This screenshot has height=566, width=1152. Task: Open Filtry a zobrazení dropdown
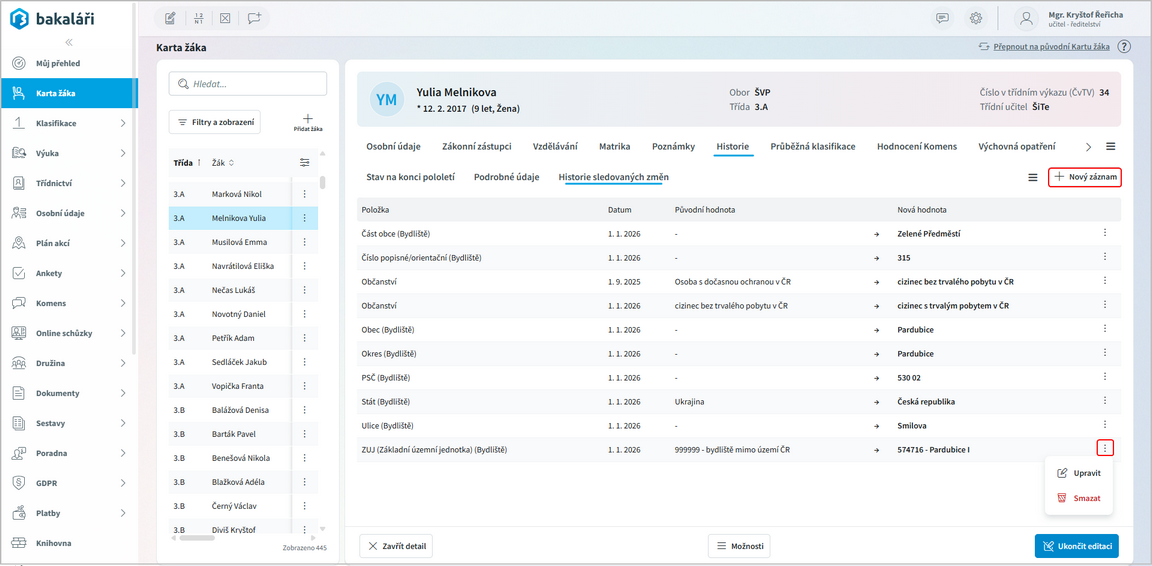pos(214,122)
